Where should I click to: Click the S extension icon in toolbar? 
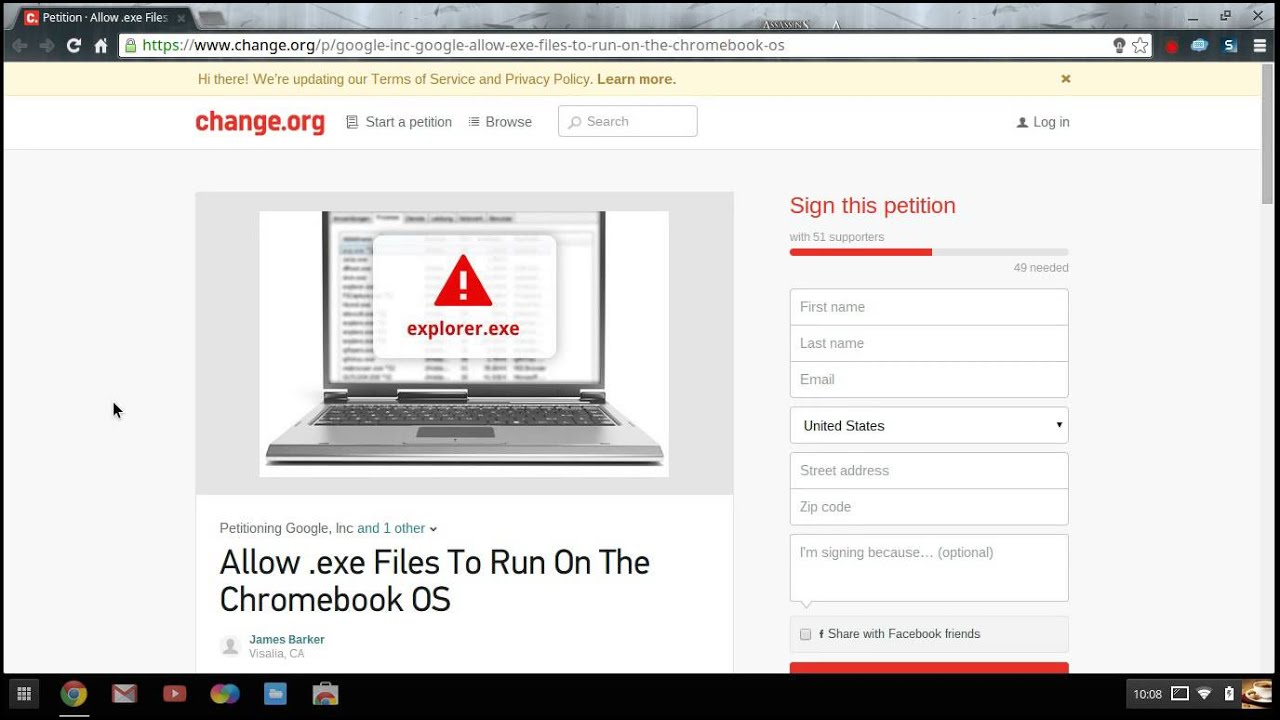(1230, 45)
